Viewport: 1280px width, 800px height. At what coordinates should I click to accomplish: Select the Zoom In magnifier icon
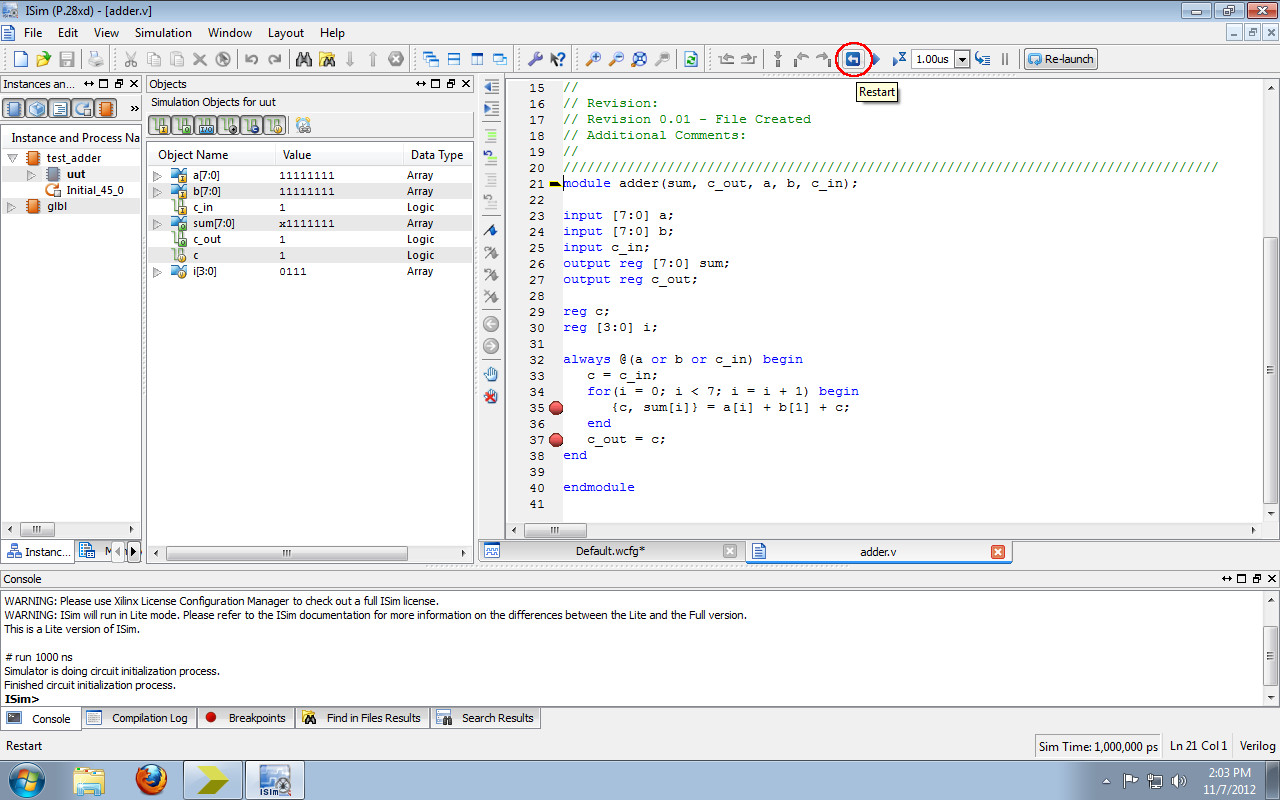[594, 59]
